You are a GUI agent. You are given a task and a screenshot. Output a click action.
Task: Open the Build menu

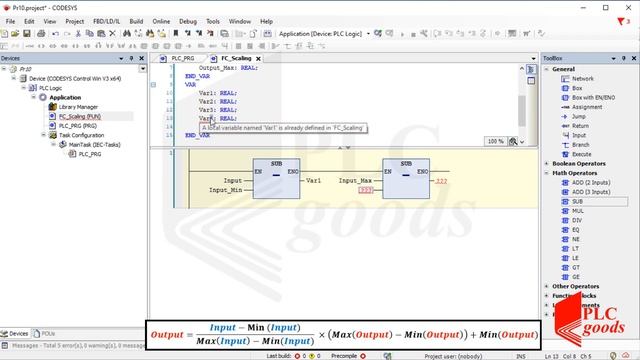click(136, 21)
